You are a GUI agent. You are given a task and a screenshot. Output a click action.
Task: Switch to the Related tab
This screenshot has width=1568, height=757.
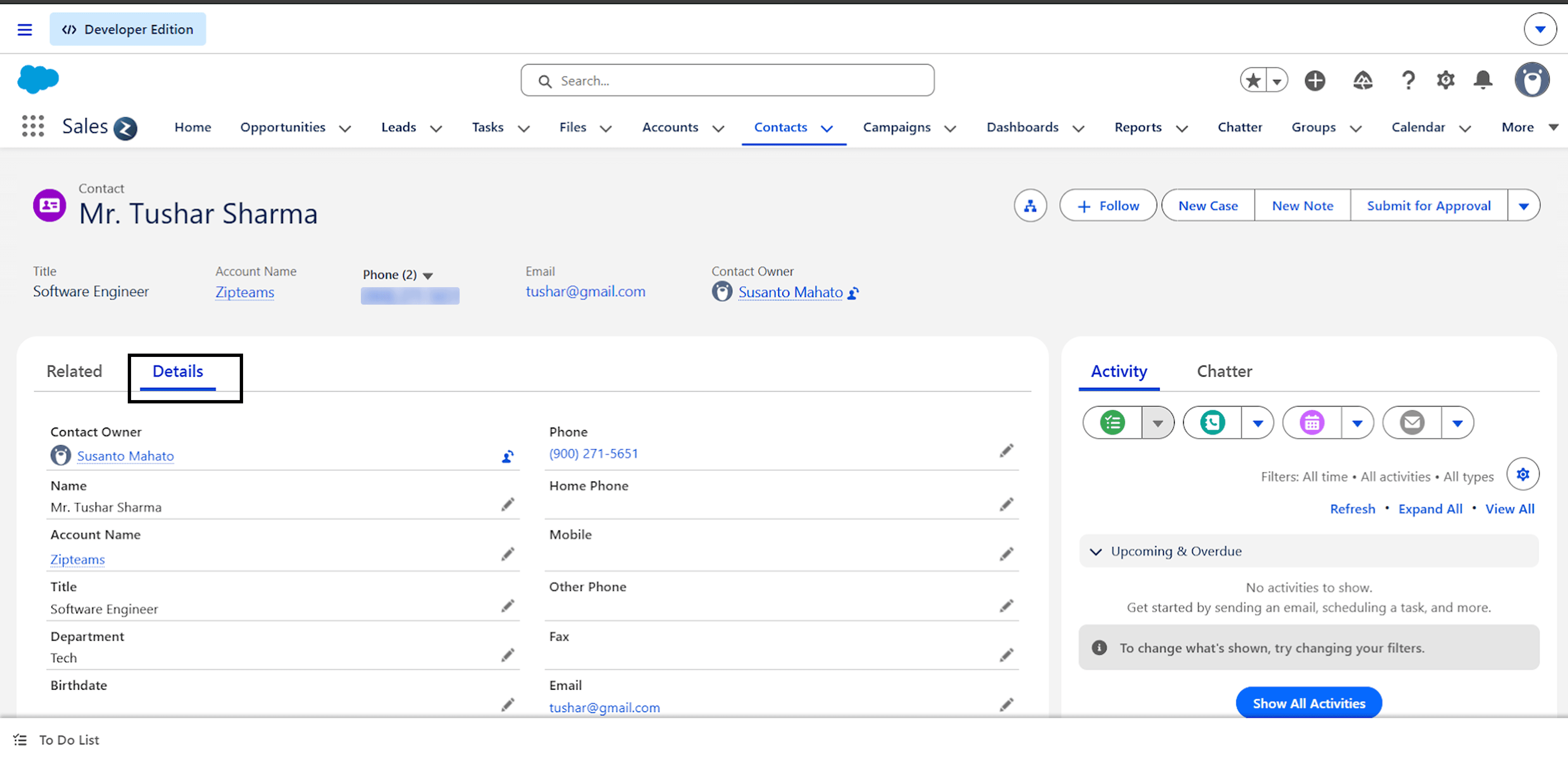[74, 371]
